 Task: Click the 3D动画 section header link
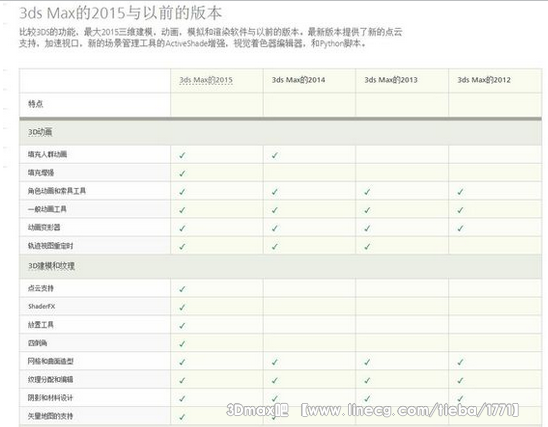tap(40, 132)
